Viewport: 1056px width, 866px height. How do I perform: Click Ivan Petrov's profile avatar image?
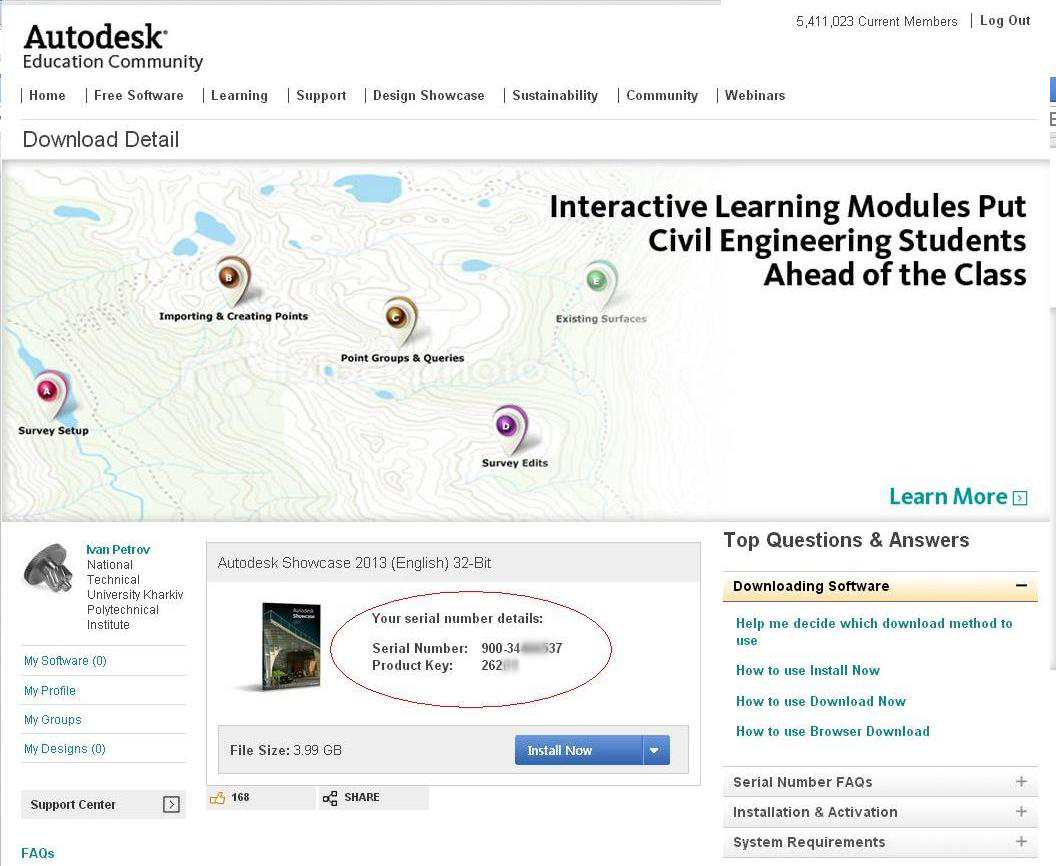coord(48,568)
